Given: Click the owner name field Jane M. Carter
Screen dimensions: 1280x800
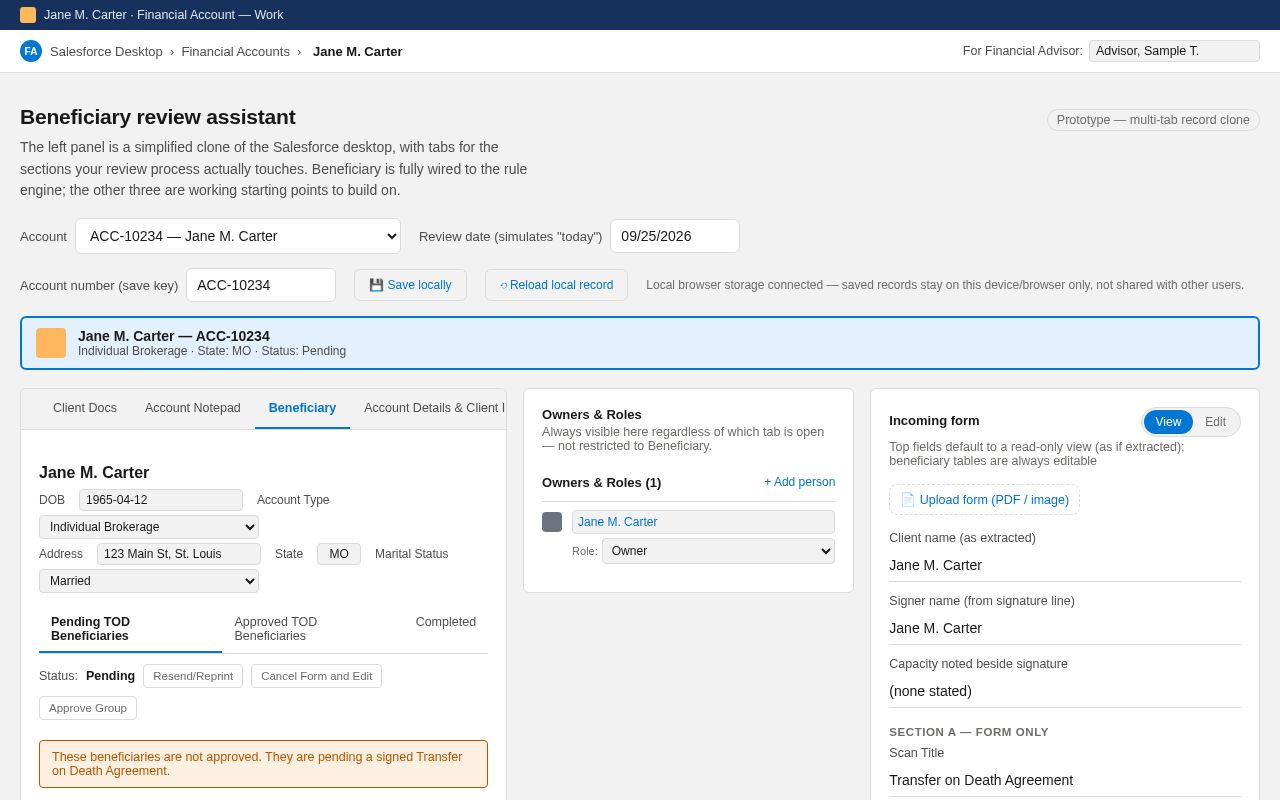Looking at the screenshot, I should [703, 522].
